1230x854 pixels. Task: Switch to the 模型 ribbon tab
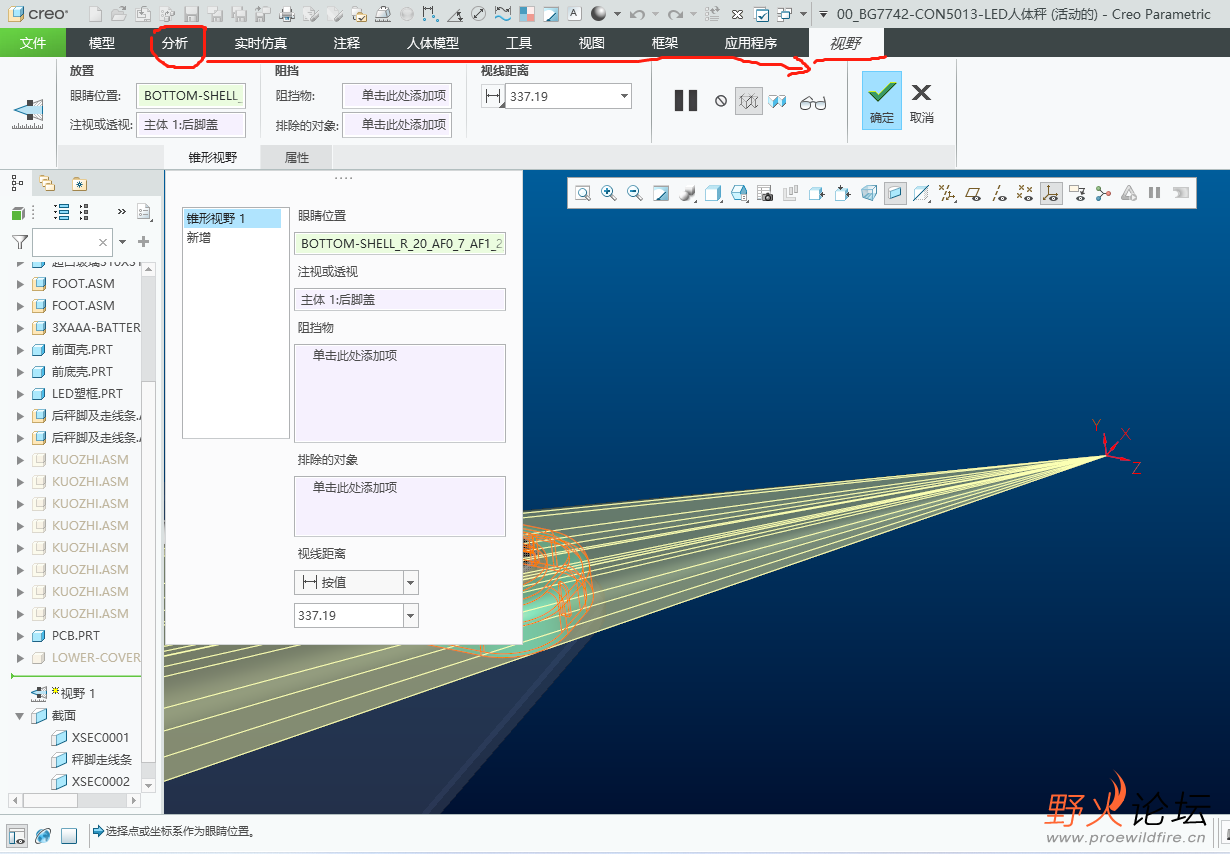102,43
